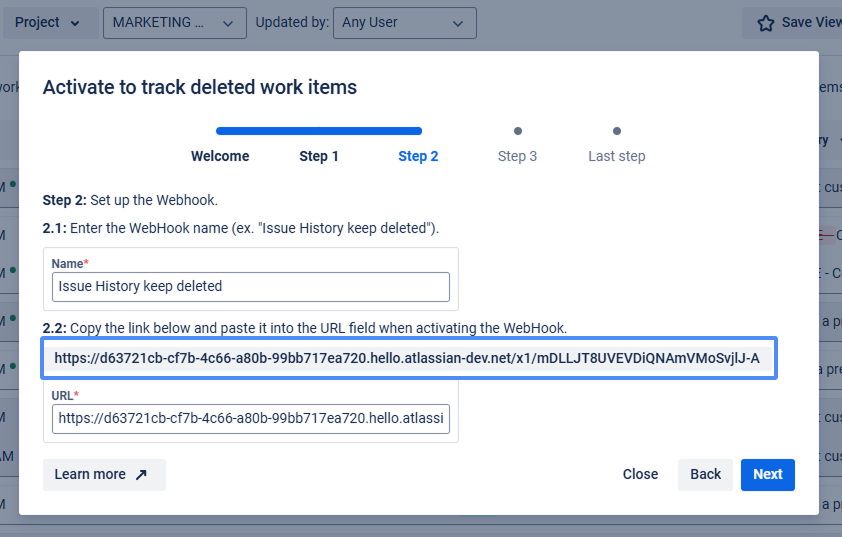Image resolution: width=842 pixels, height=537 pixels.
Task: Go to the Welcome step
Action: click(220, 156)
